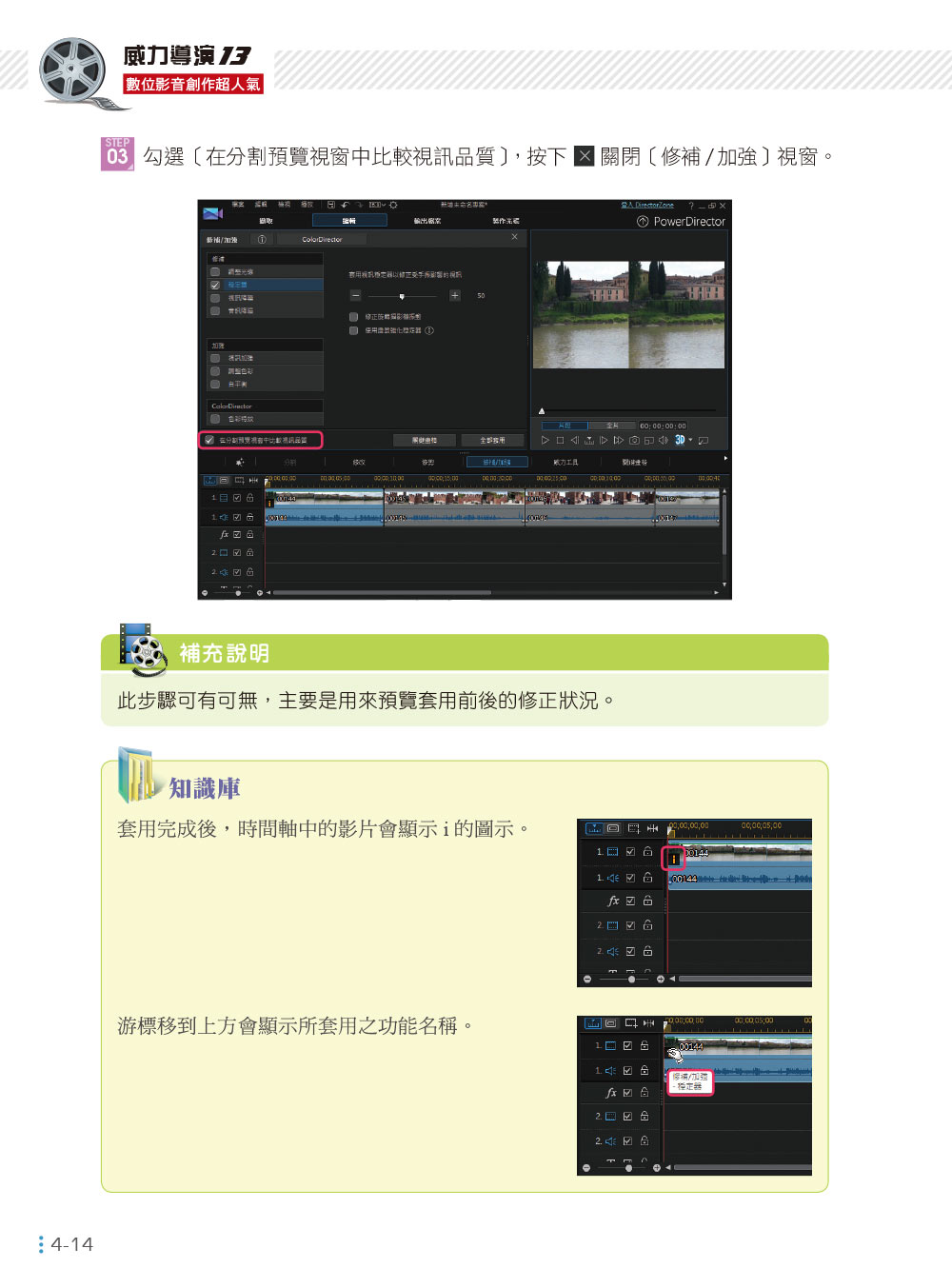The height and width of the screenshot is (1288, 952).
Task: Uncheck the enable checkbox on the fx track
Action: coord(237,535)
